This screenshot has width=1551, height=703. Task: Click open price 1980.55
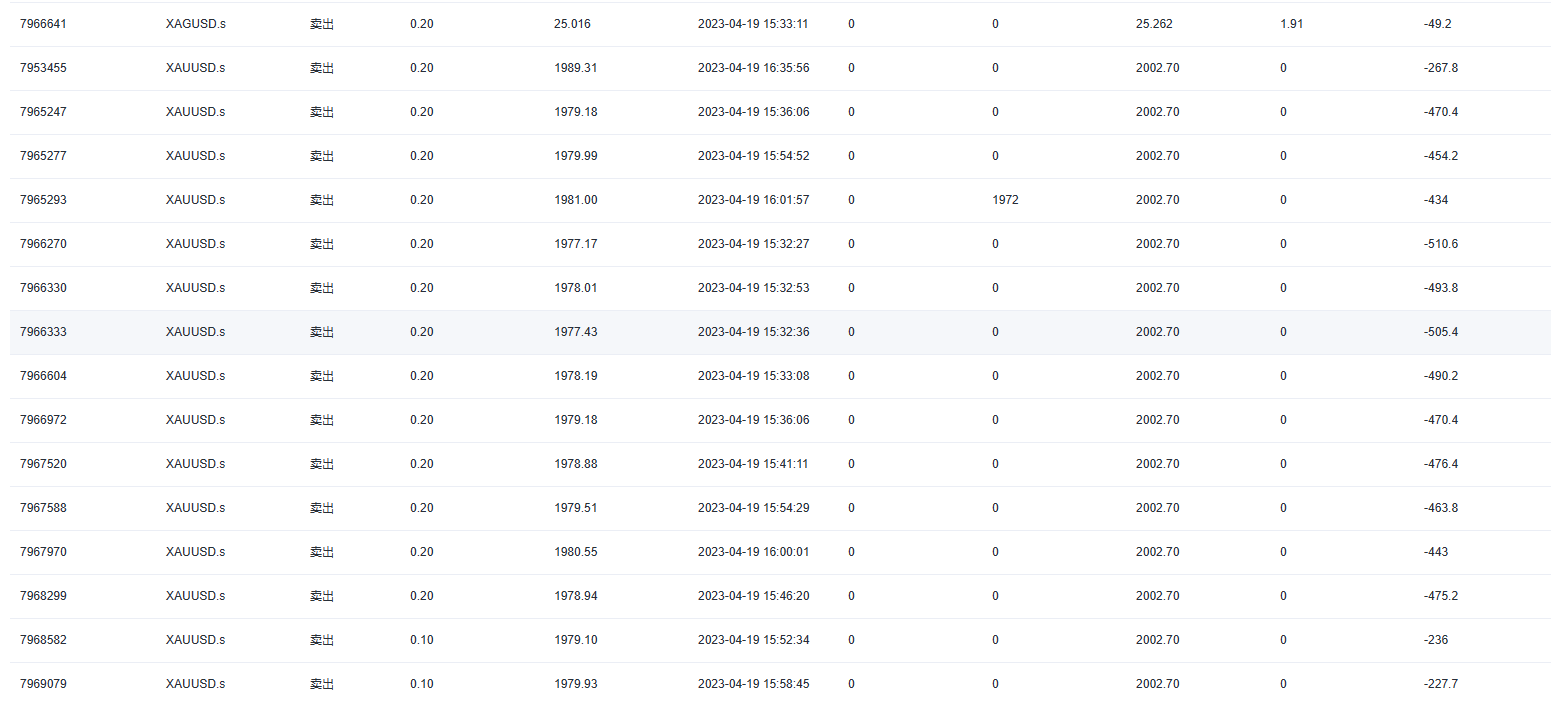576,552
